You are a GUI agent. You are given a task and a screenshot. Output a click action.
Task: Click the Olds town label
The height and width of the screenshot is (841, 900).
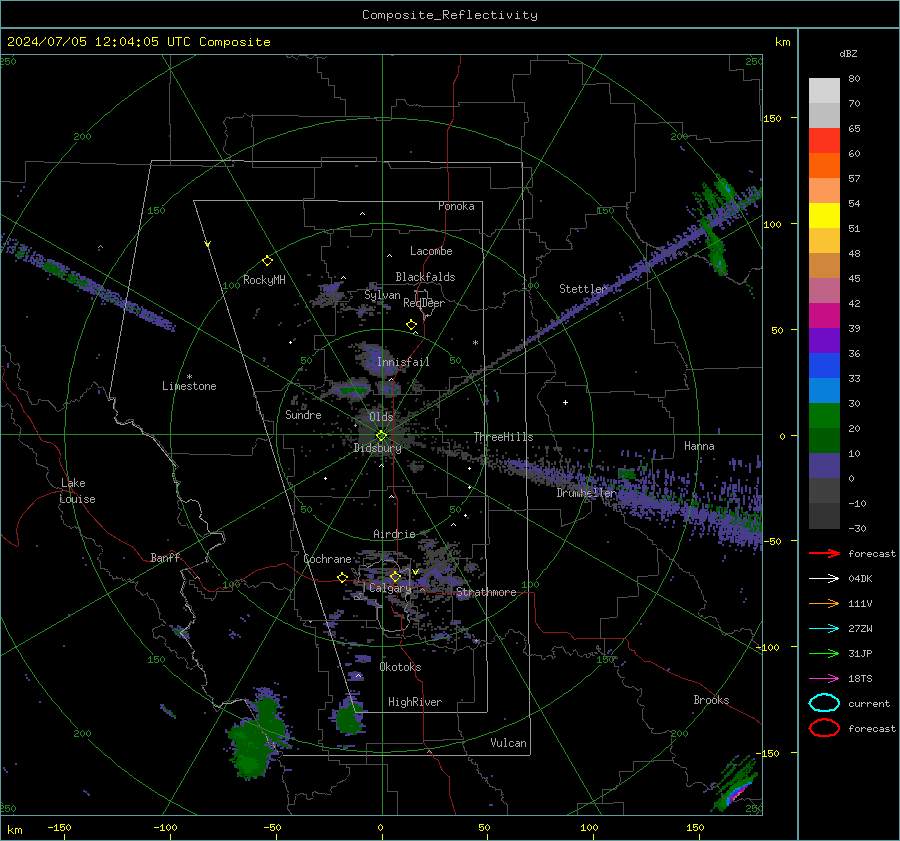point(381,417)
